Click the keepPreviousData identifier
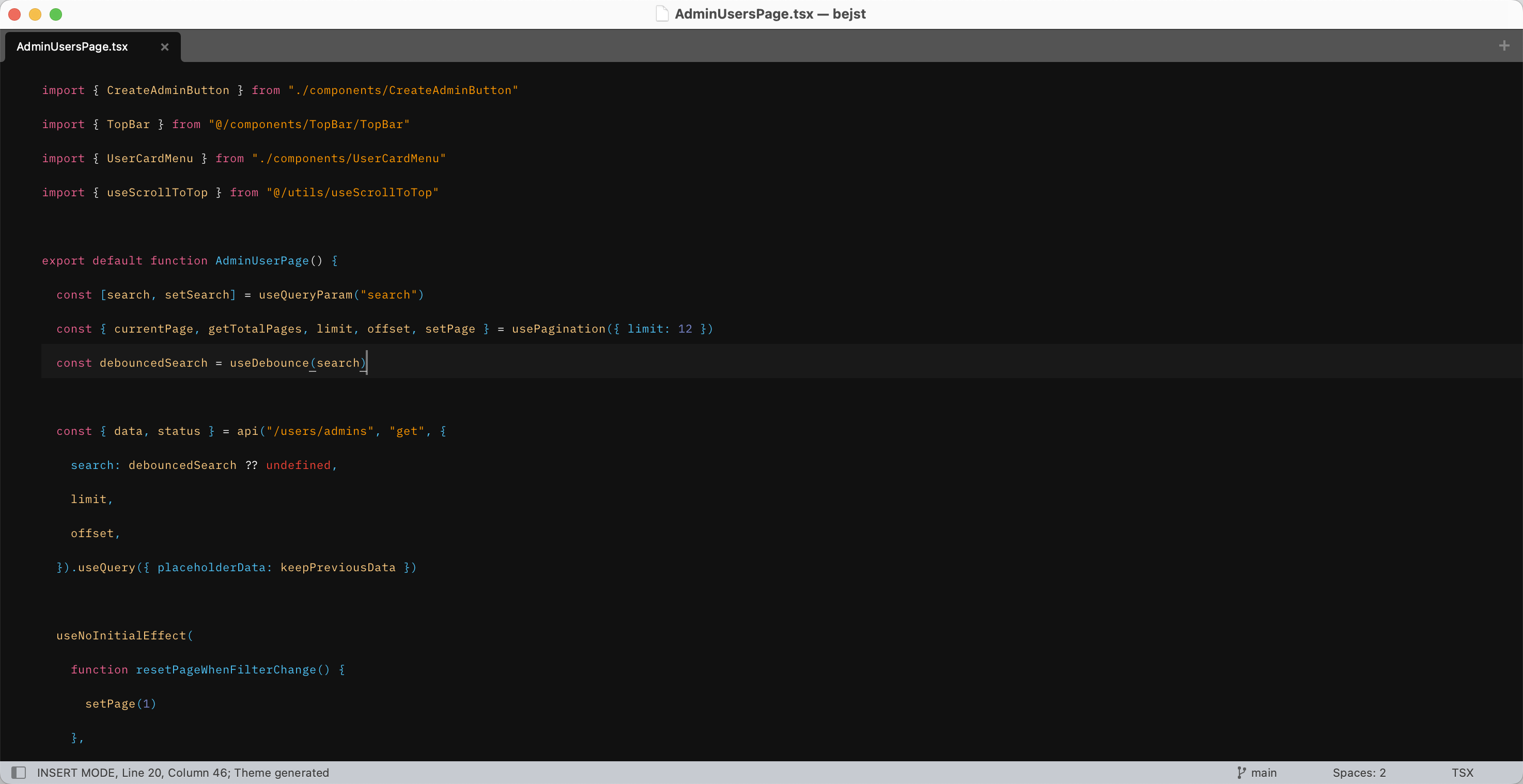The image size is (1523, 784). 337,567
